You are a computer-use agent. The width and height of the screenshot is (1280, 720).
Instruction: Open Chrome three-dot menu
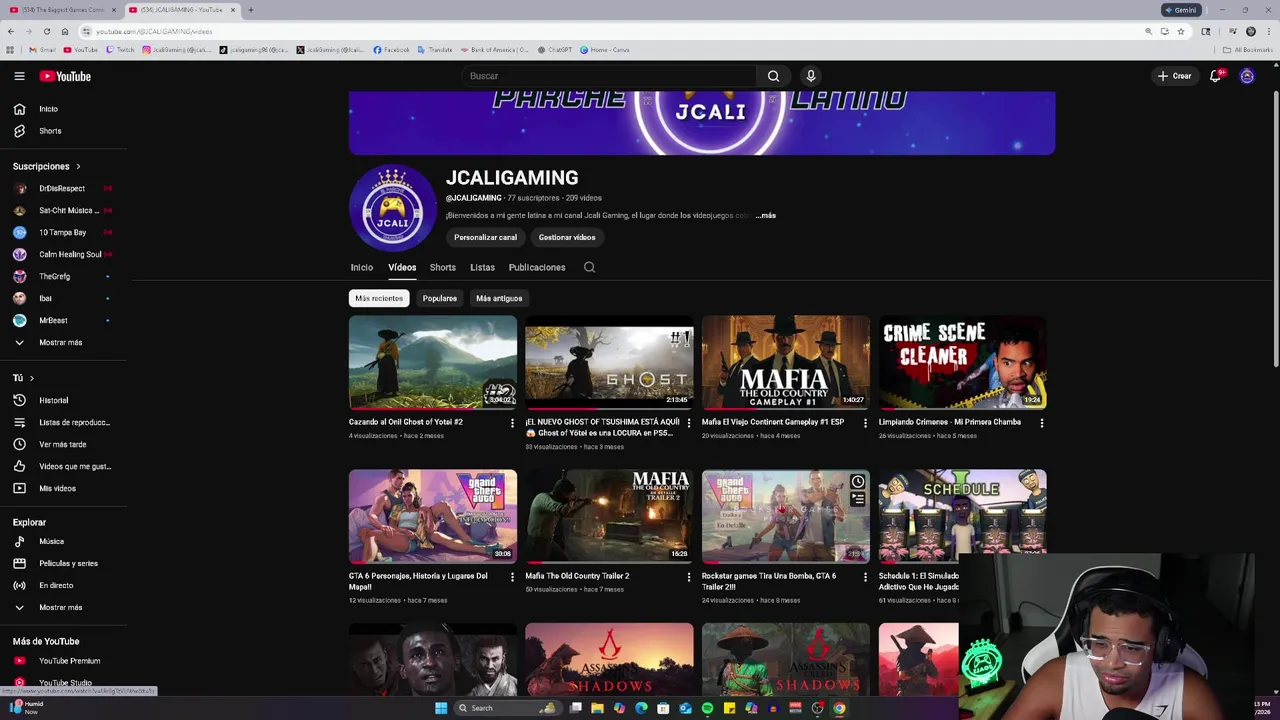pyautogui.click(x=1267, y=31)
